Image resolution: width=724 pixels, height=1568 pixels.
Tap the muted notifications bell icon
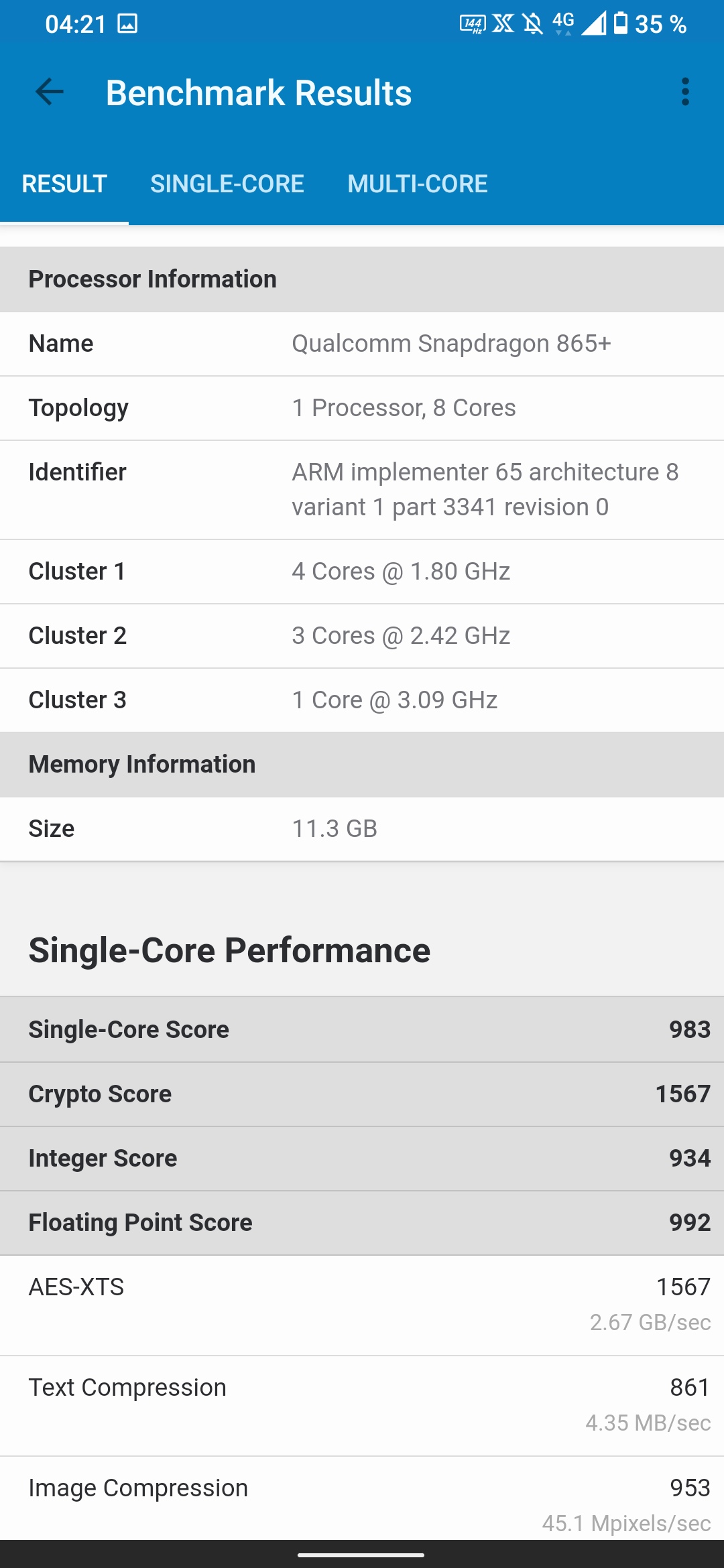pos(533,24)
